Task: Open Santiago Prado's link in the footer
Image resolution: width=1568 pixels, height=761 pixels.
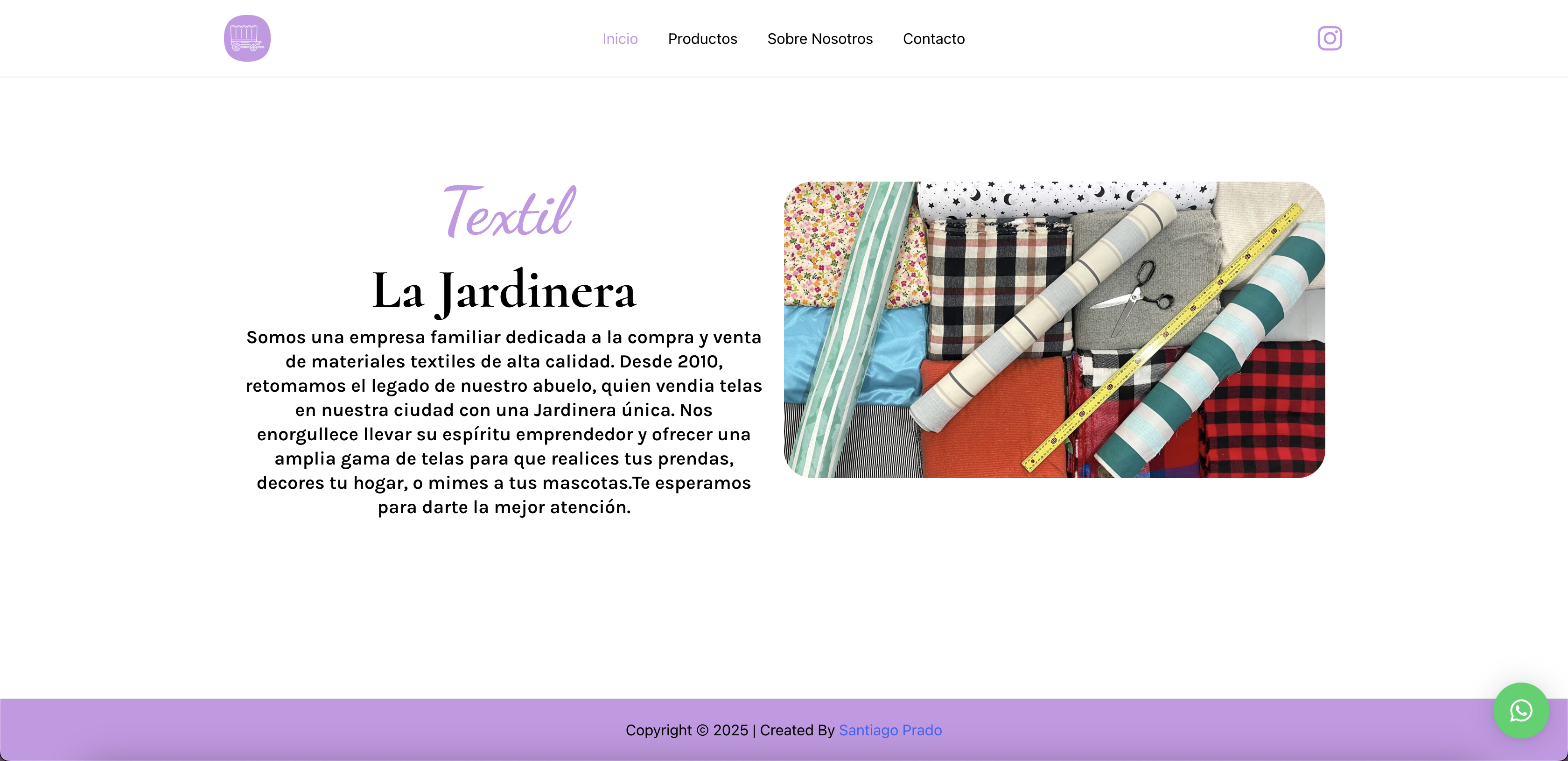Action: tap(890, 730)
